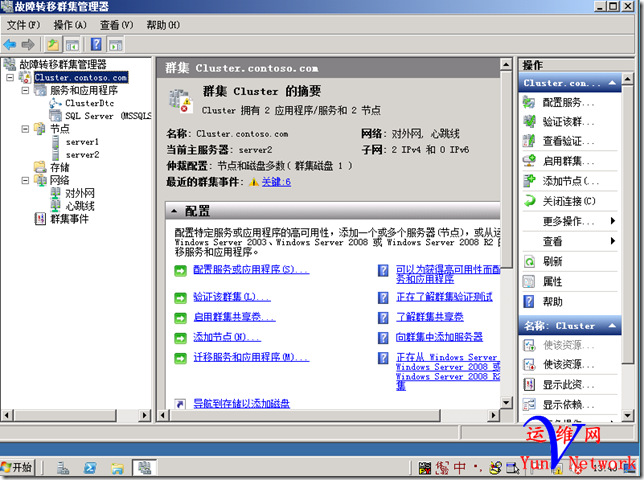Open the PowerShell taskbar icon

click(x=90, y=468)
